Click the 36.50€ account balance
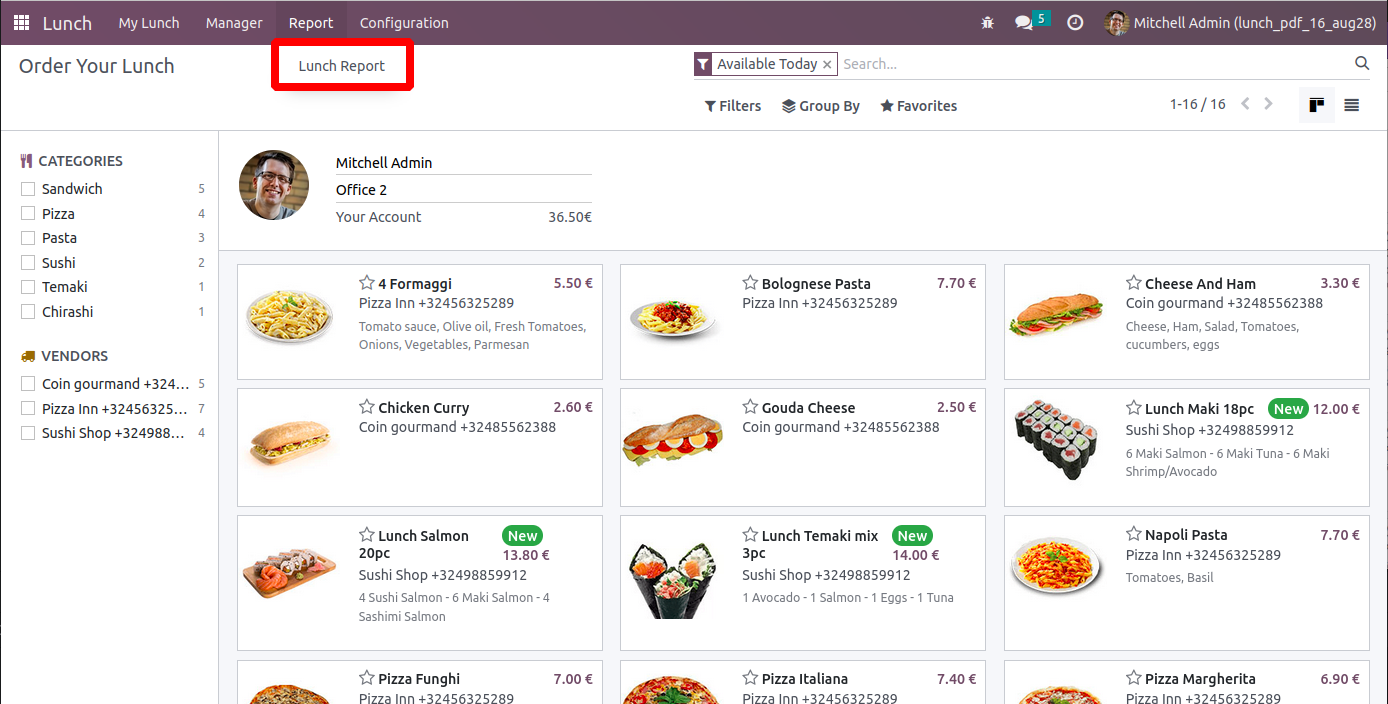Screen dimensions: 1388x704 click(570, 217)
